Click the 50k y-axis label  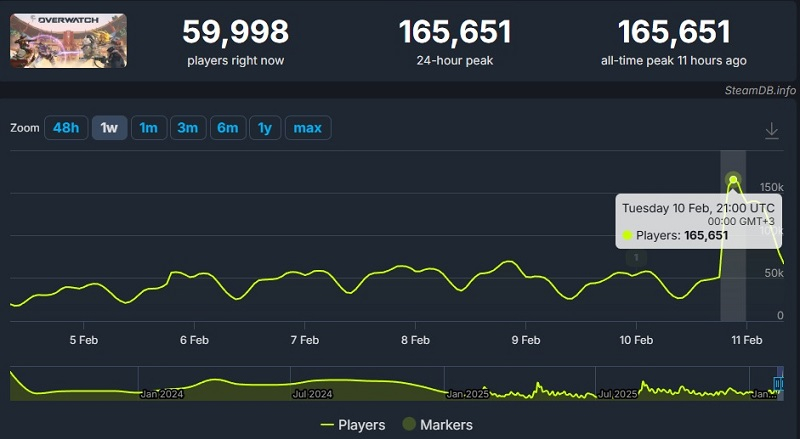[773, 273]
